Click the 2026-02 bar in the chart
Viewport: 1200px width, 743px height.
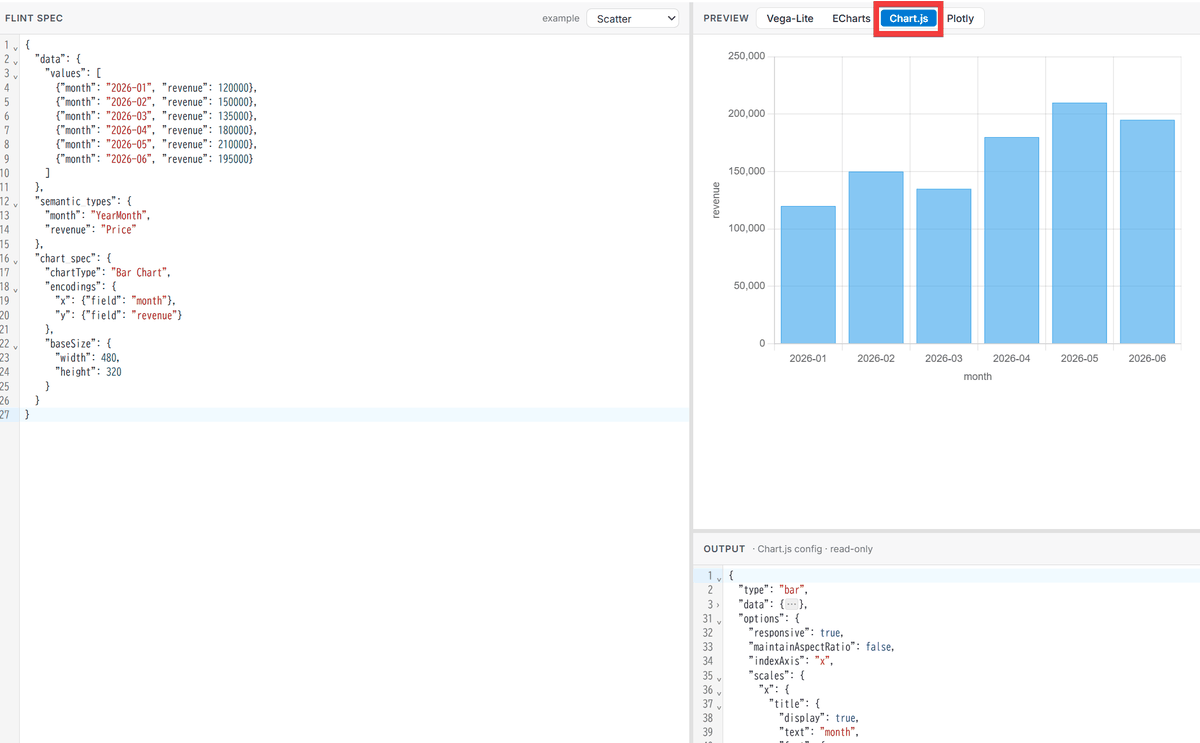(876, 258)
